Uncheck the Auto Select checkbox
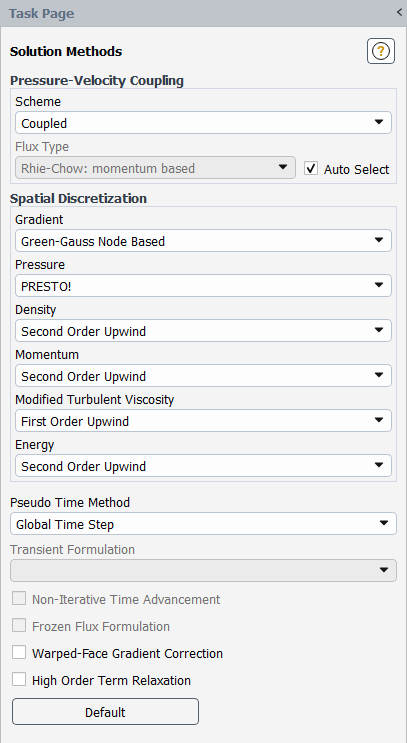The image size is (407, 743). point(311,168)
